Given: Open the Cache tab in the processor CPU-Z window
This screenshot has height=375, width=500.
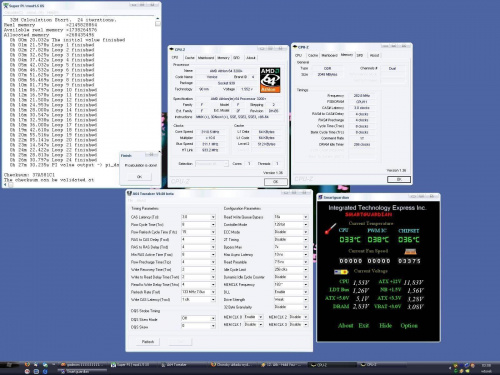Looking at the screenshot, I should (x=189, y=58).
